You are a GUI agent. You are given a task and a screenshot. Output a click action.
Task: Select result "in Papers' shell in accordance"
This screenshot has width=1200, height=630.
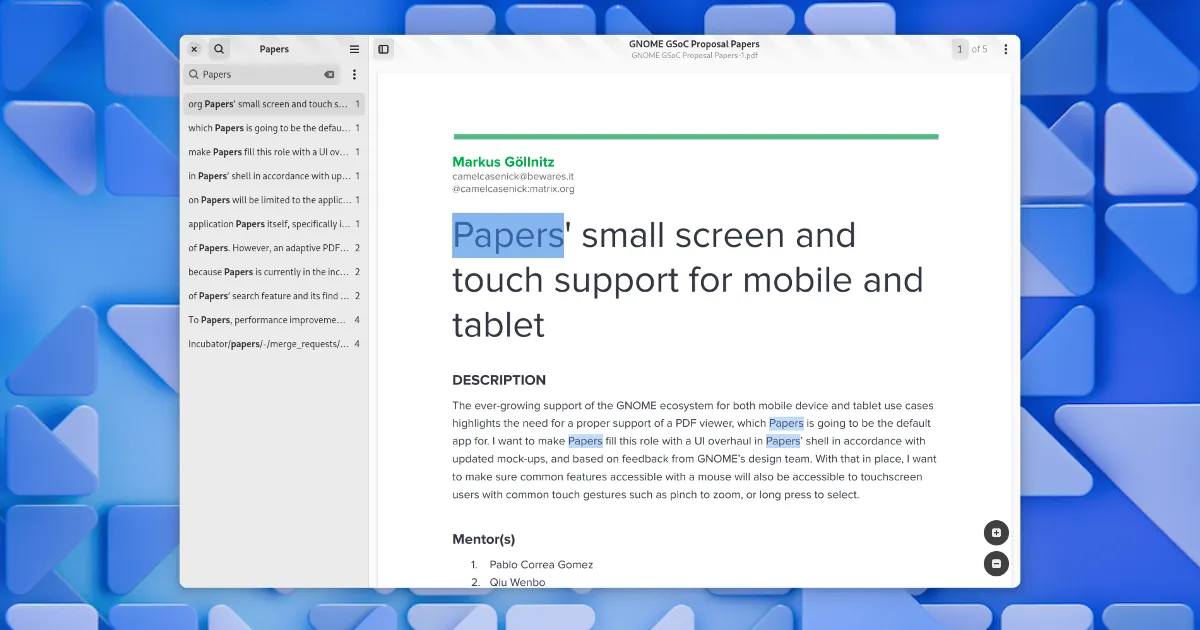270,176
